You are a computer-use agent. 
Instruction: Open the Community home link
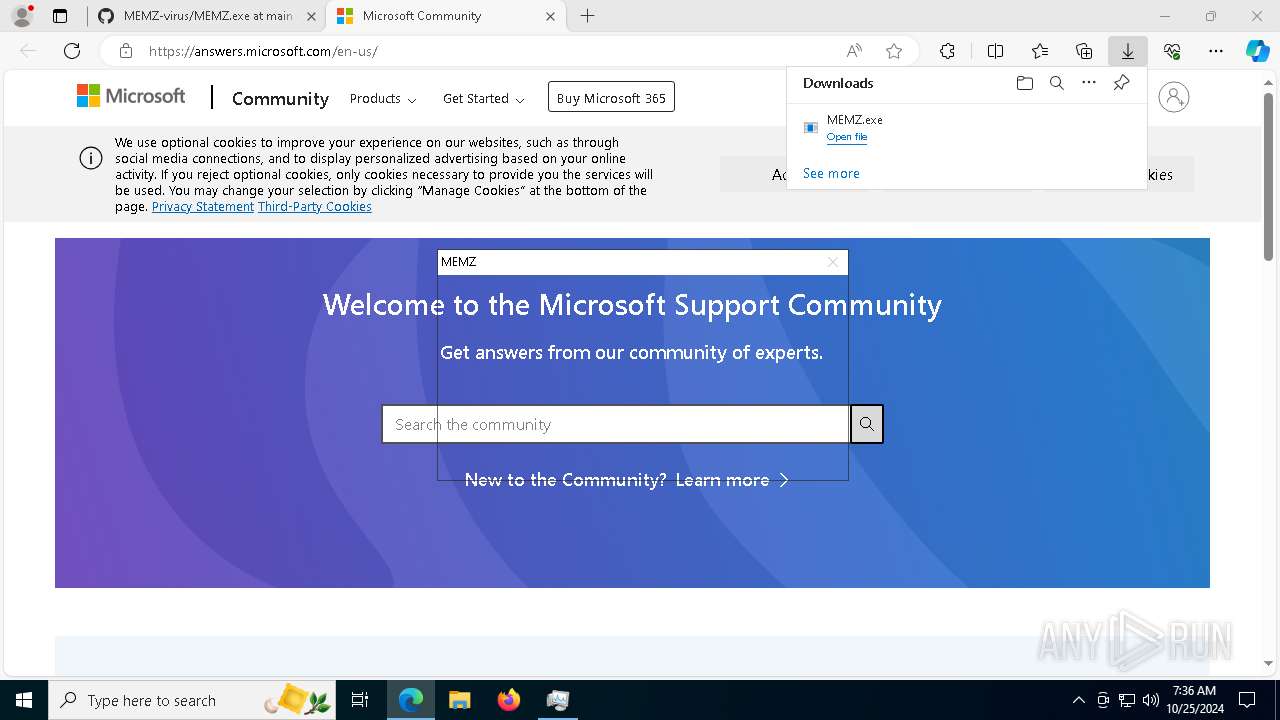pos(280,98)
